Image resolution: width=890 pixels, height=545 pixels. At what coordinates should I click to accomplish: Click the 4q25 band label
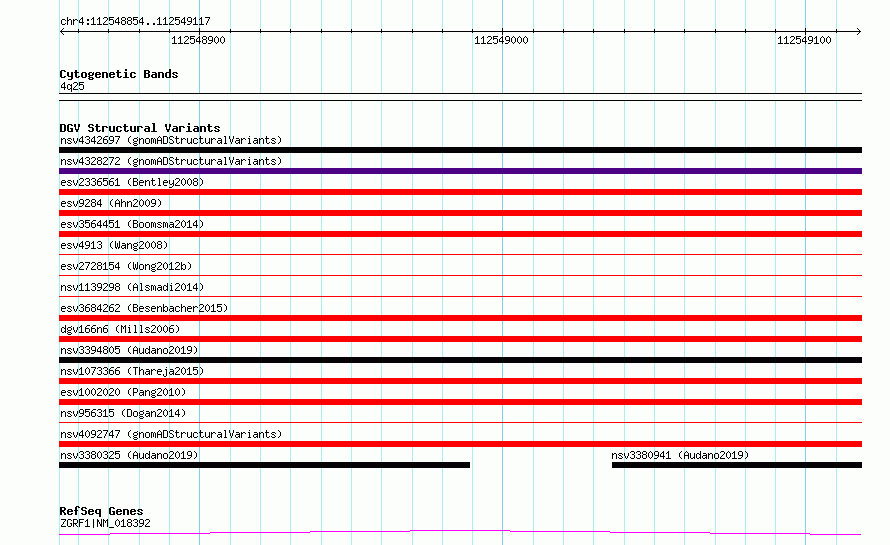[x=72, y=86]
